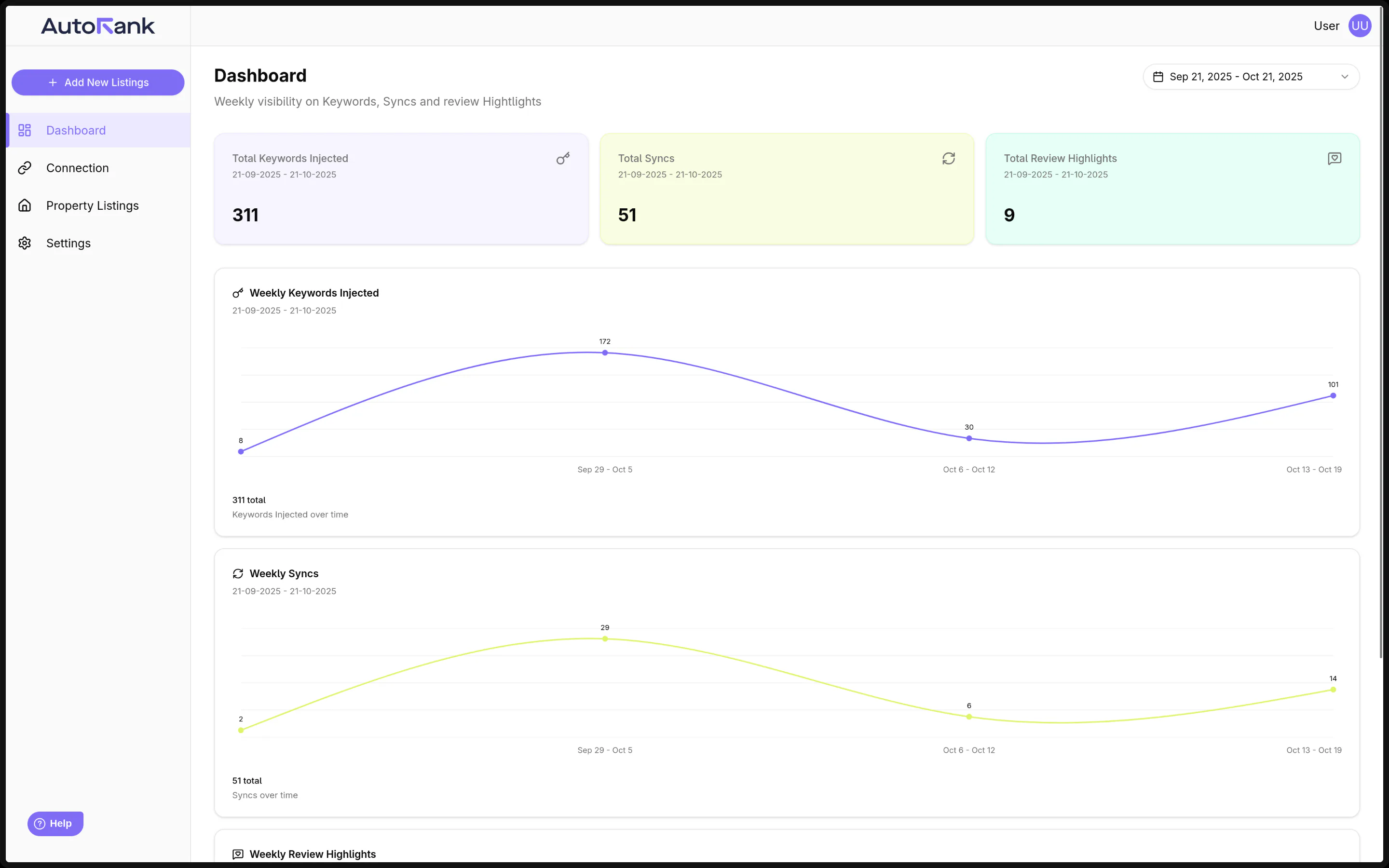Select the 8 data point on keywords chart

click(241, 451)
